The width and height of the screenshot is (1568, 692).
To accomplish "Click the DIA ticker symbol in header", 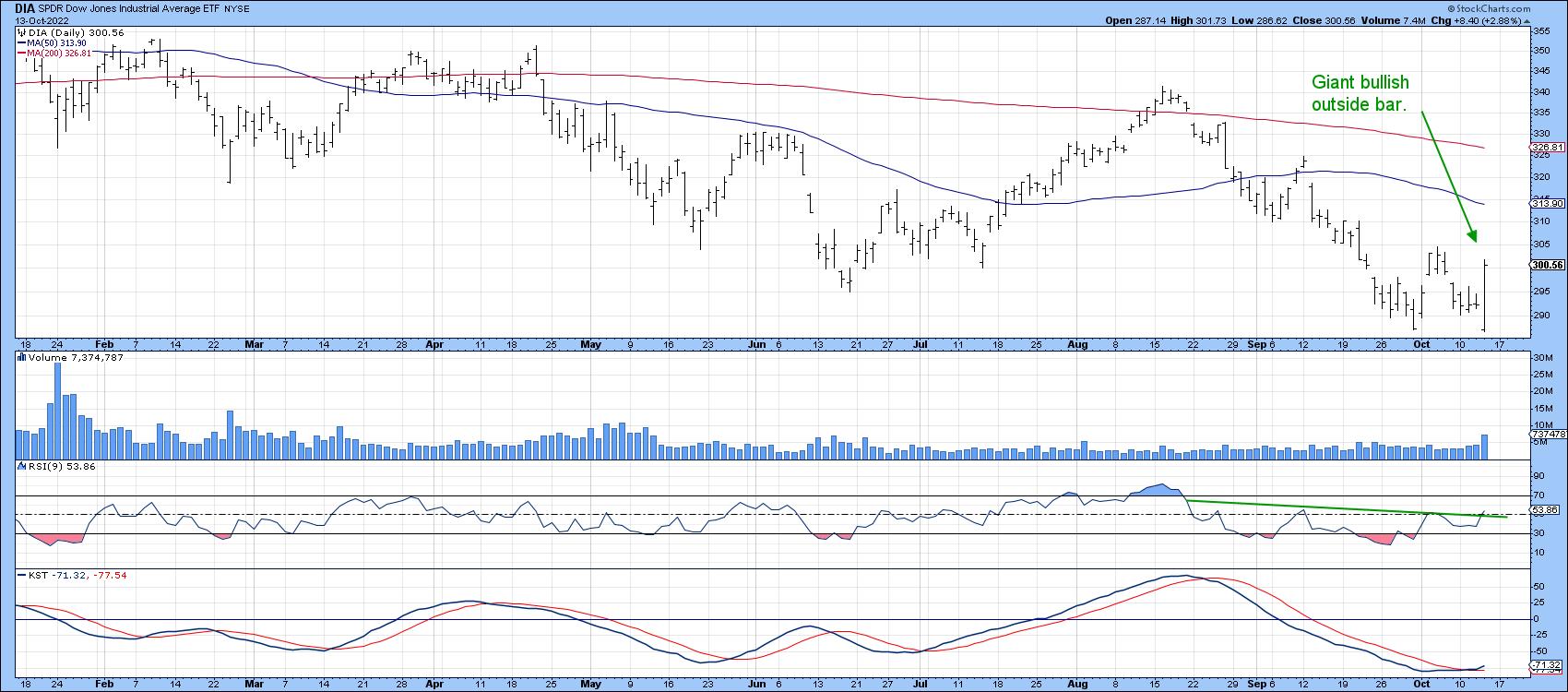I will coord(26,7).
